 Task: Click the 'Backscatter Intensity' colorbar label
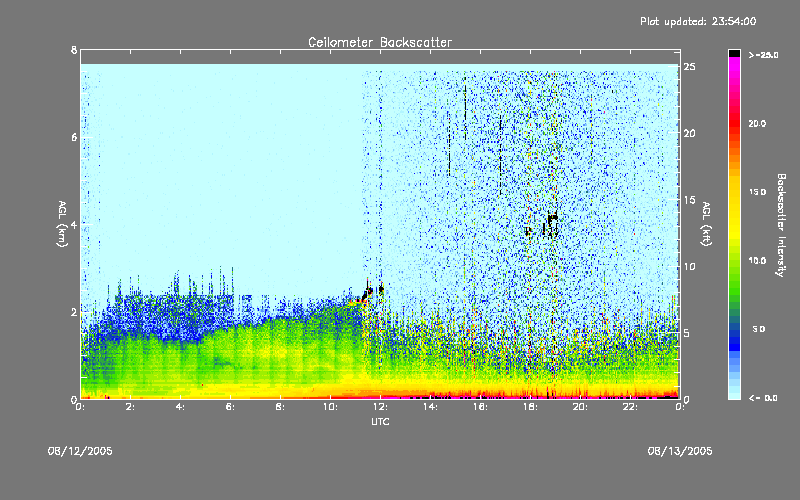(781, 225)
